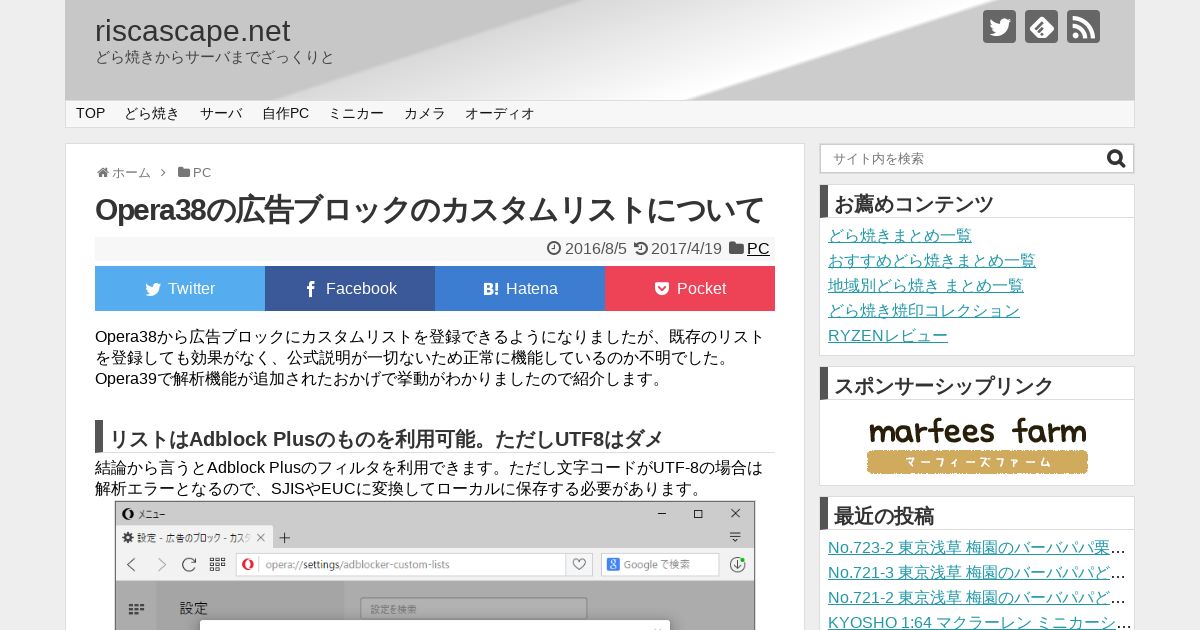Go to ホーム in the breadcrumb
This screenshot has width=1200, height=630.
tap(131, 172)
